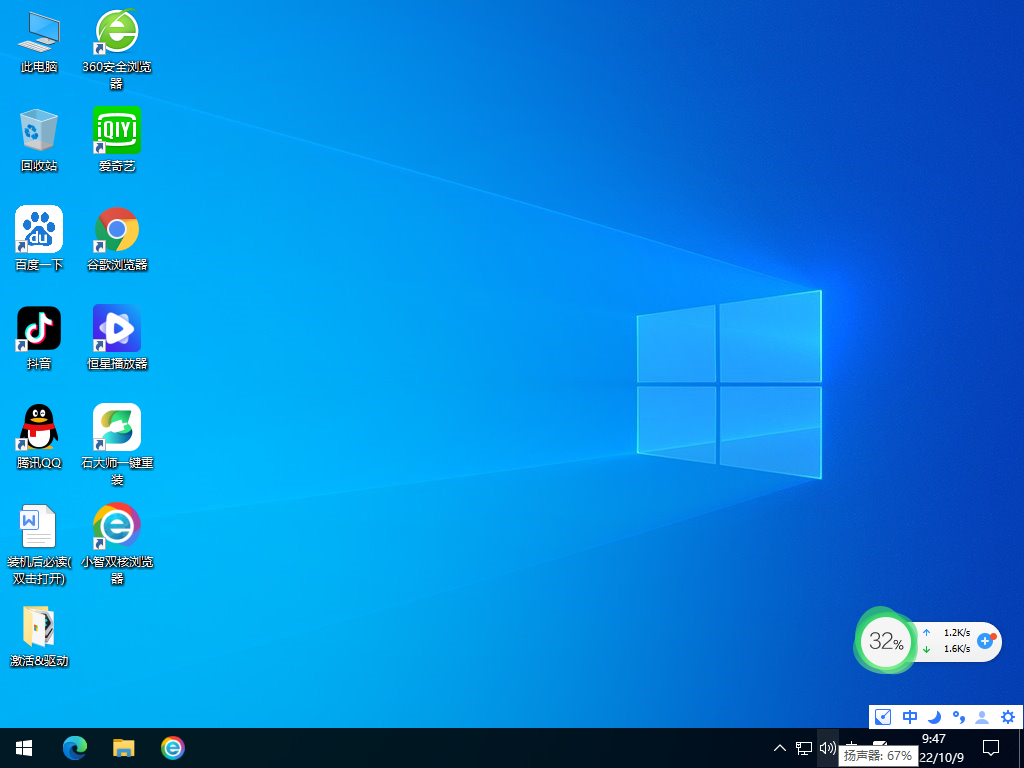1024x768 pixels.
Task: Open the volume slider from the speaker icon
Action: 826,748
